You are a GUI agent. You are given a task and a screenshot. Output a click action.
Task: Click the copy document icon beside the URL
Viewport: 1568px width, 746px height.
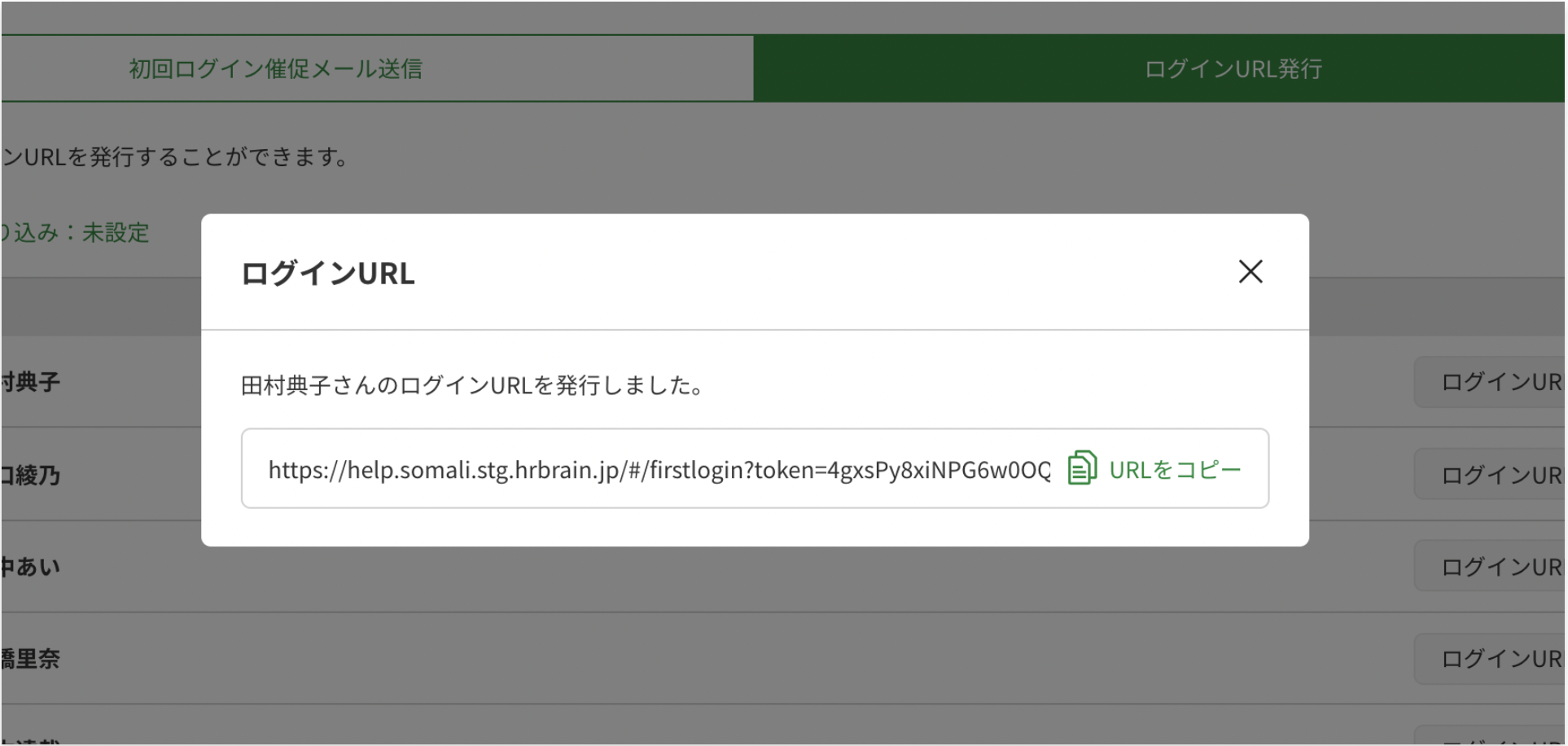coord(1081,468)
